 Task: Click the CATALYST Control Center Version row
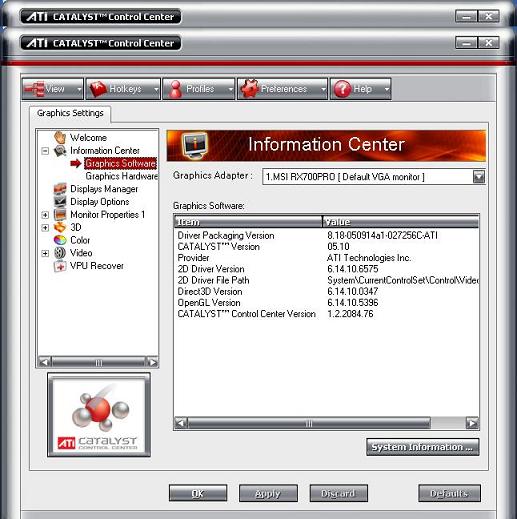pos(326,314)
